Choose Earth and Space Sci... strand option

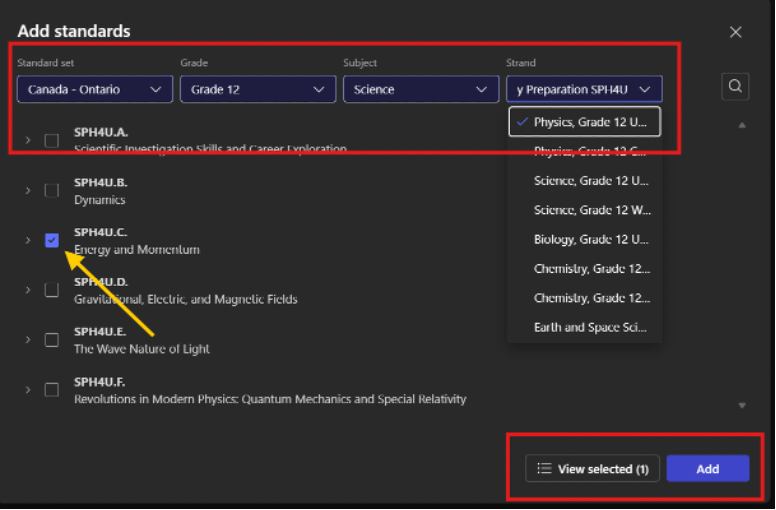tap(584, 327)
